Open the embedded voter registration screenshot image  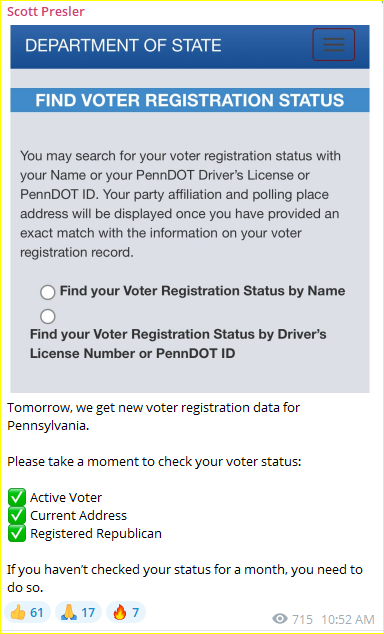pos(190,209)
